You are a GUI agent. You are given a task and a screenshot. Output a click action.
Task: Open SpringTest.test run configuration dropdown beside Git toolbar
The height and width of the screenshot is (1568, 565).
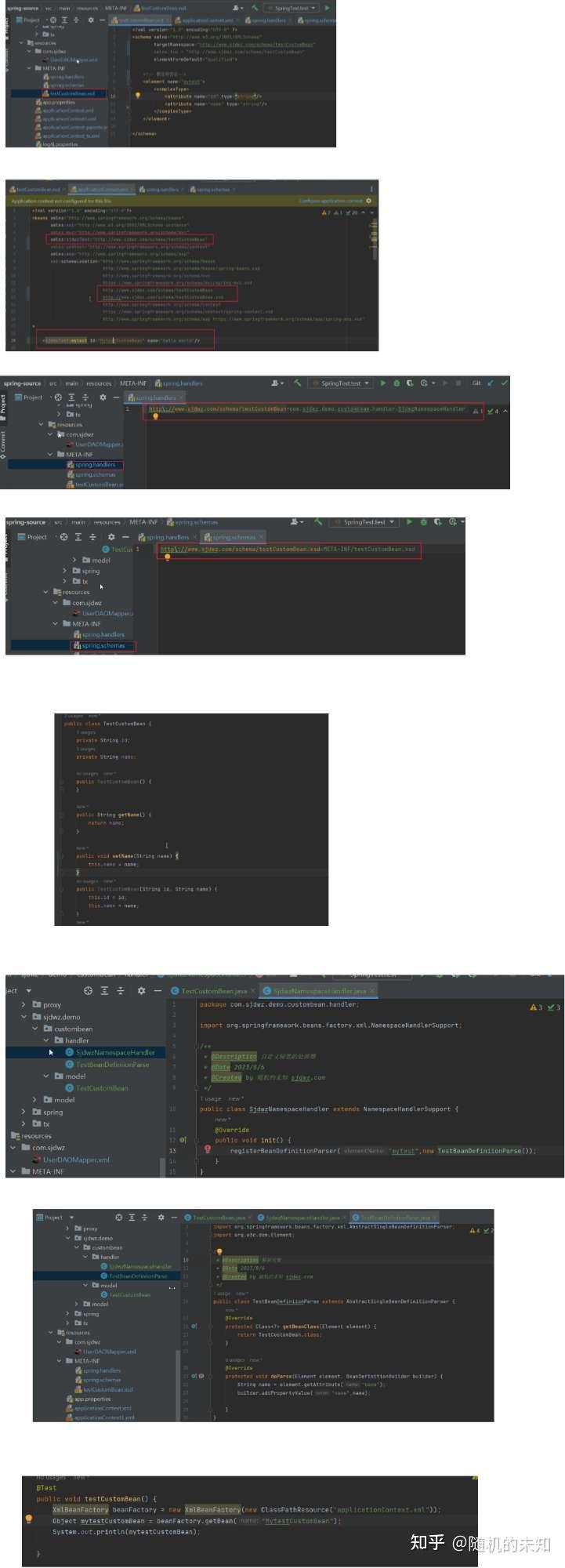pyautogui.click(x=340, y=383)
